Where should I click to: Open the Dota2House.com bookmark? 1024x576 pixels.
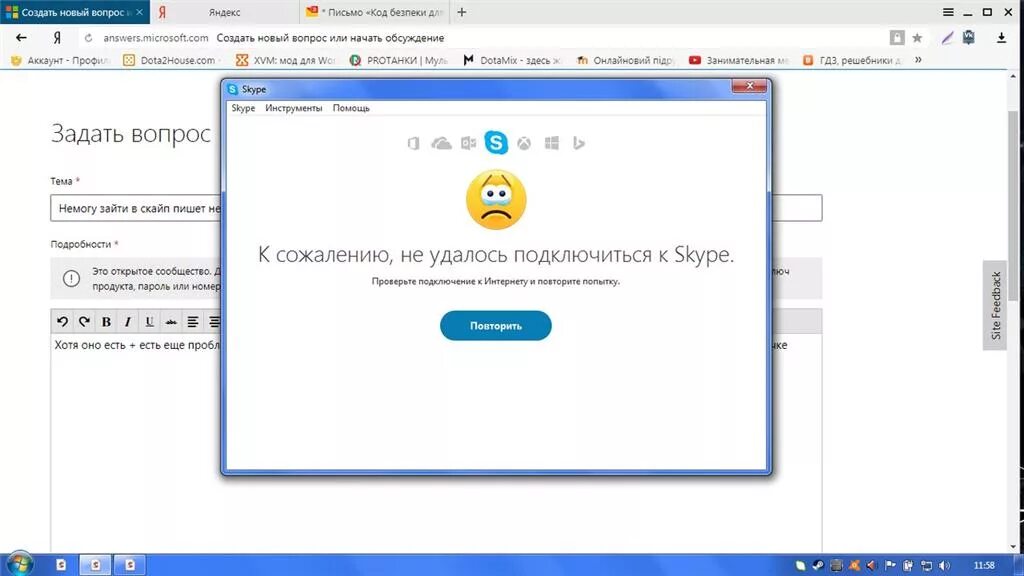172,60
